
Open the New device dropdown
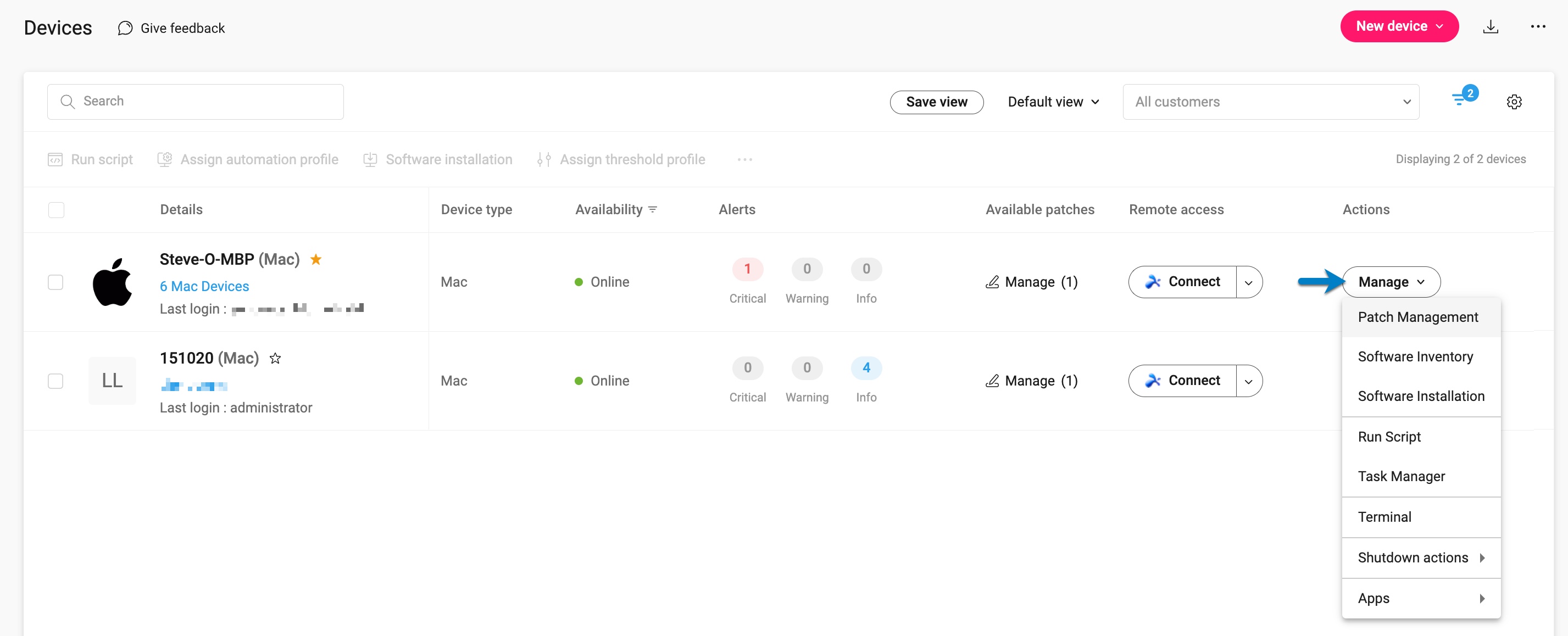pos(1399,26)
